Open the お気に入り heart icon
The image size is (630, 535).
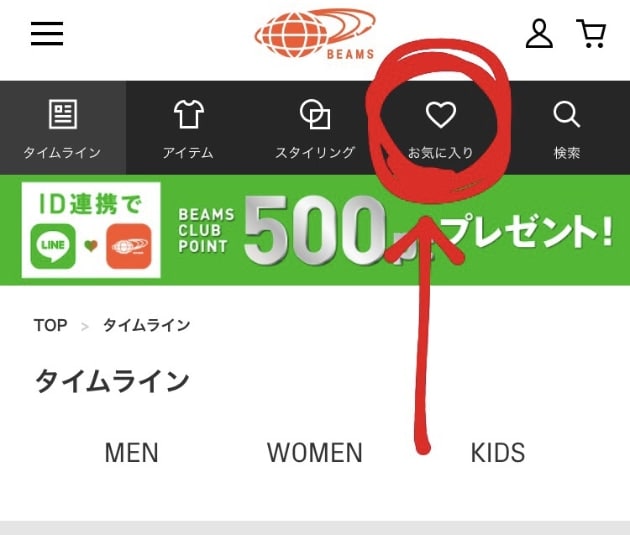[441, 114]
